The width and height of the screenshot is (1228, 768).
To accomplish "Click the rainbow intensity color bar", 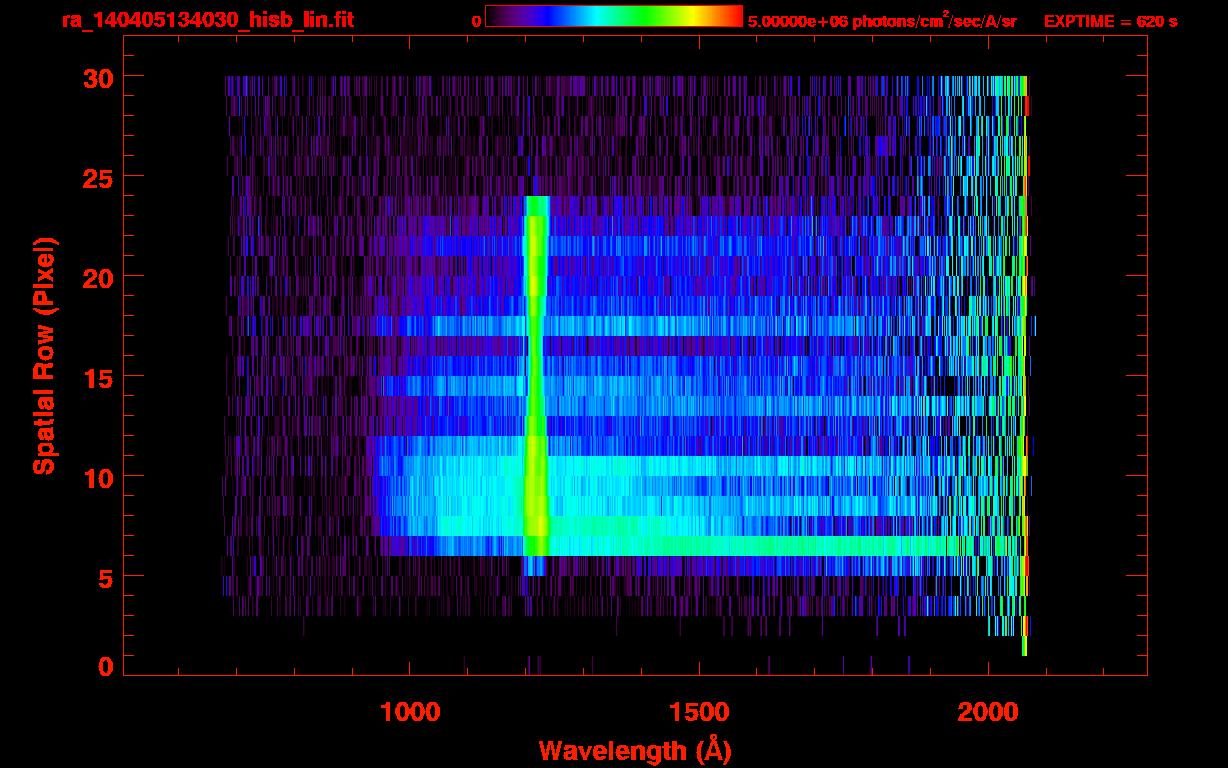I will 613,17.
